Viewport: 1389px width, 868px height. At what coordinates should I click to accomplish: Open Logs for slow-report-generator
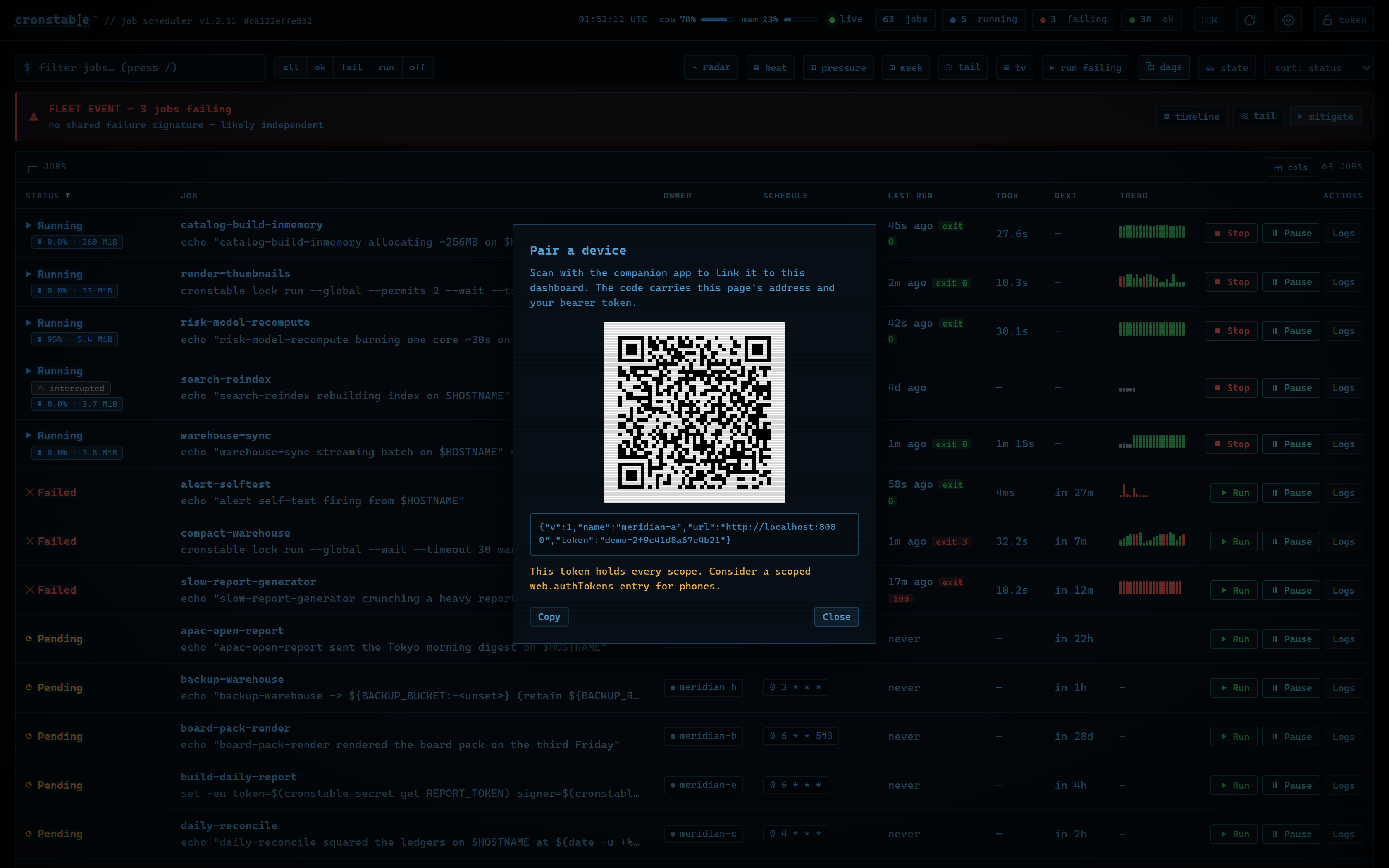(1343, 591)
